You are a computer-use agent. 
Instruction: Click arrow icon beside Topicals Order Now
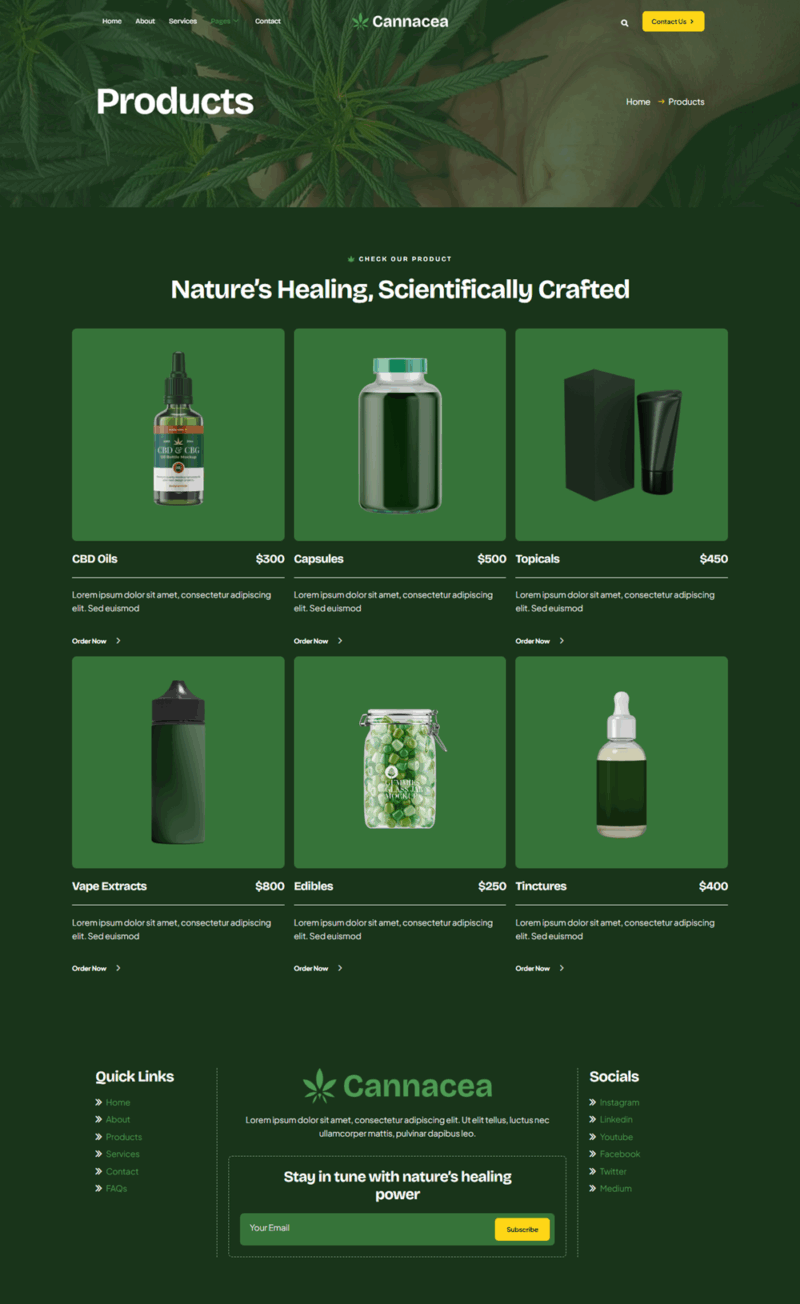[562, 641]
